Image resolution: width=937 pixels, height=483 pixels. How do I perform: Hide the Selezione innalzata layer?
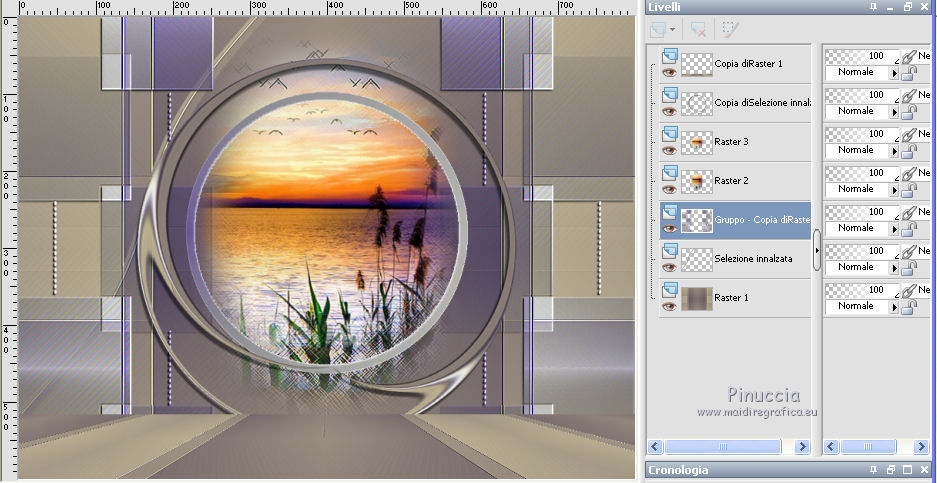click(669, 267)
